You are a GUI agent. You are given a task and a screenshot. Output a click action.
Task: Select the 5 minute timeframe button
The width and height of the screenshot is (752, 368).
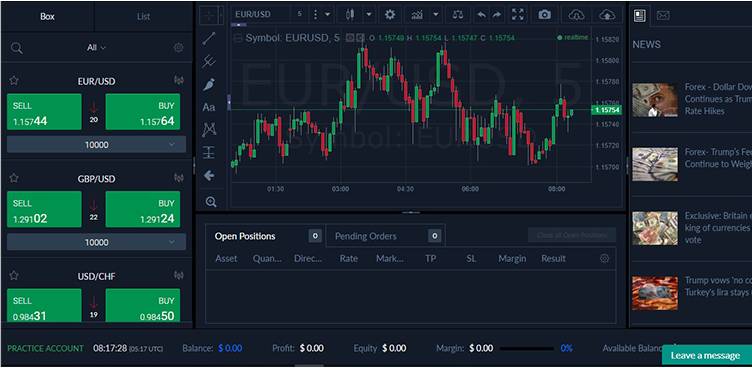pyautogui.click(x=300, y=14)
